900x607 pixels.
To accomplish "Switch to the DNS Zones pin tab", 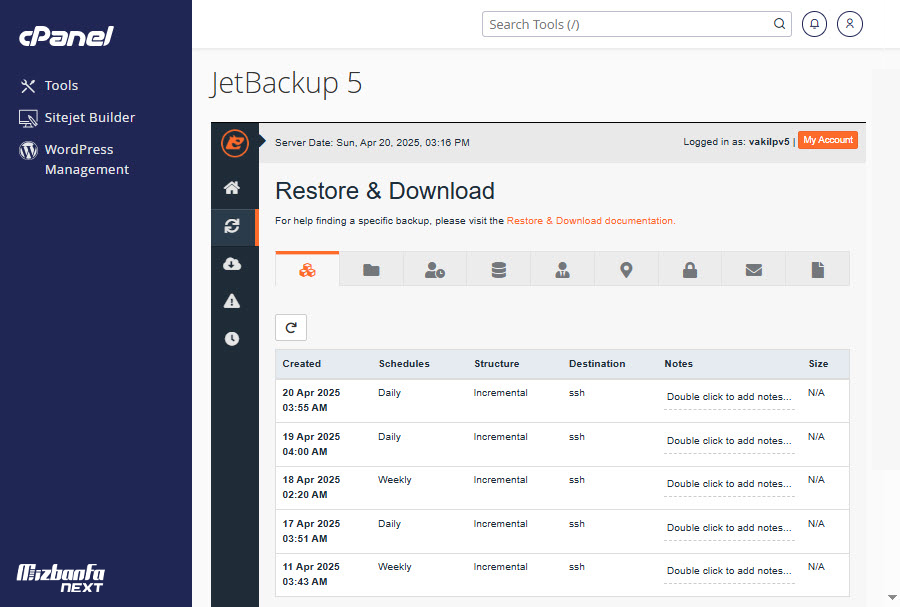I will tap(626, 269).
